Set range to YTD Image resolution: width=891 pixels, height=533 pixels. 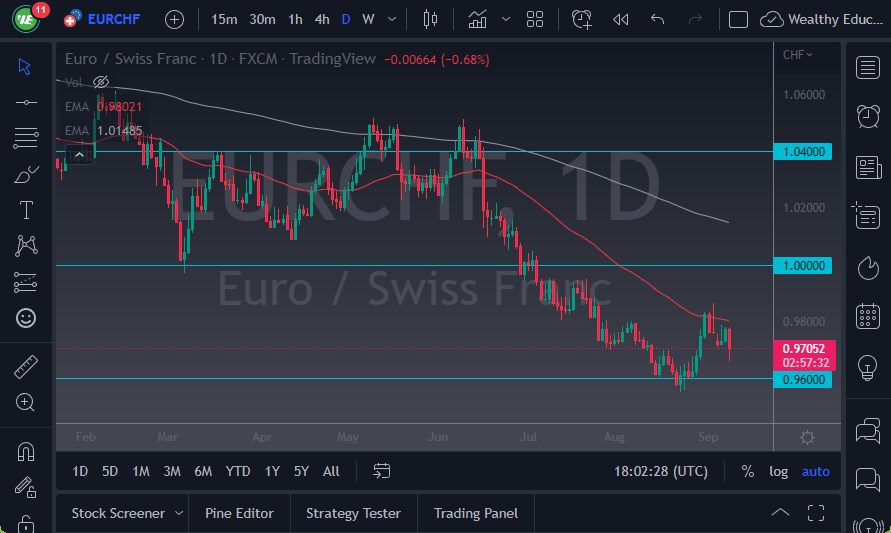click(238, 471)
